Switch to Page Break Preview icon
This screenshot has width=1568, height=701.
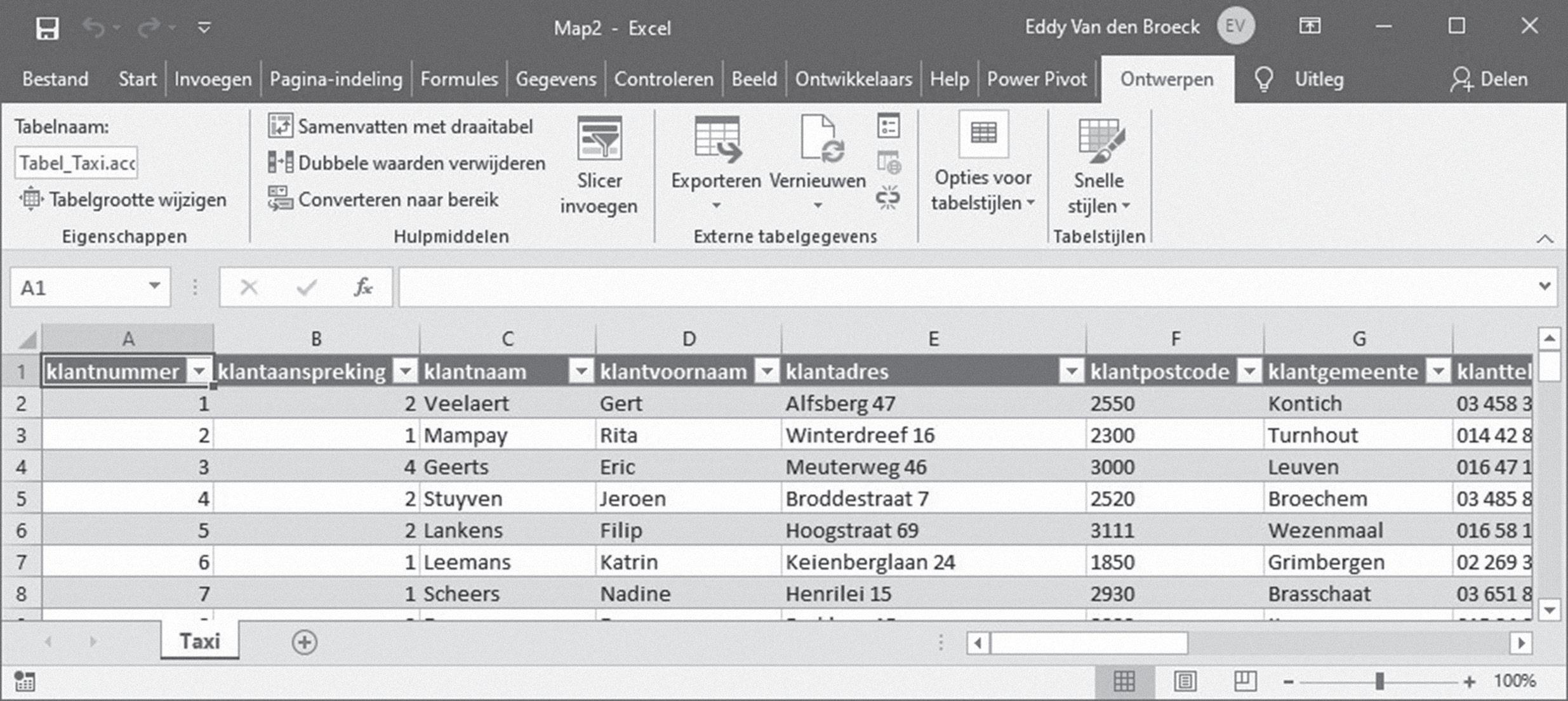1245,682
